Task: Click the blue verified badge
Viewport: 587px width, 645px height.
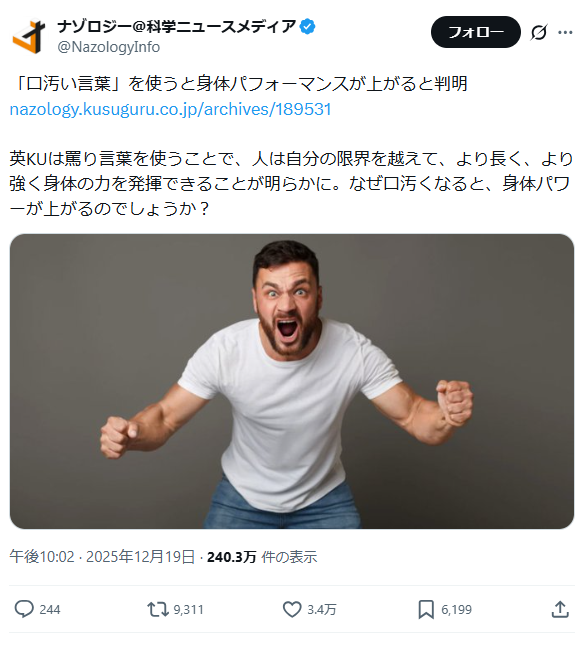Action: (308, 27)
